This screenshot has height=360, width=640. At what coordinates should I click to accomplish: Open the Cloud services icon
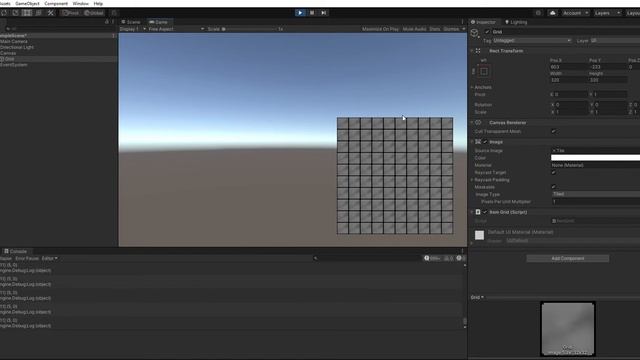[553, 13]
